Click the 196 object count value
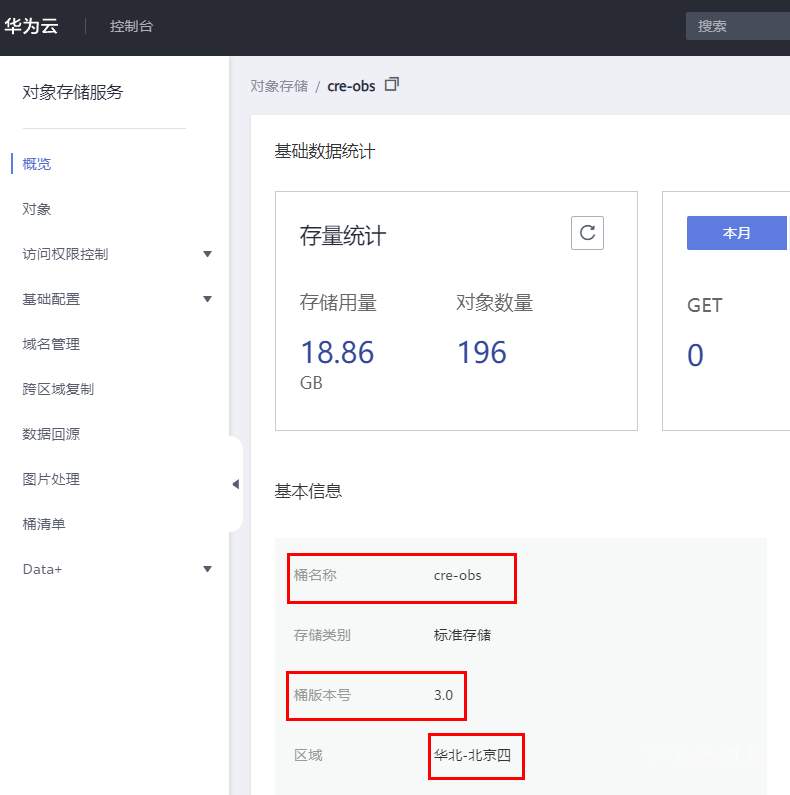790x795 pixels. (482, 352)
